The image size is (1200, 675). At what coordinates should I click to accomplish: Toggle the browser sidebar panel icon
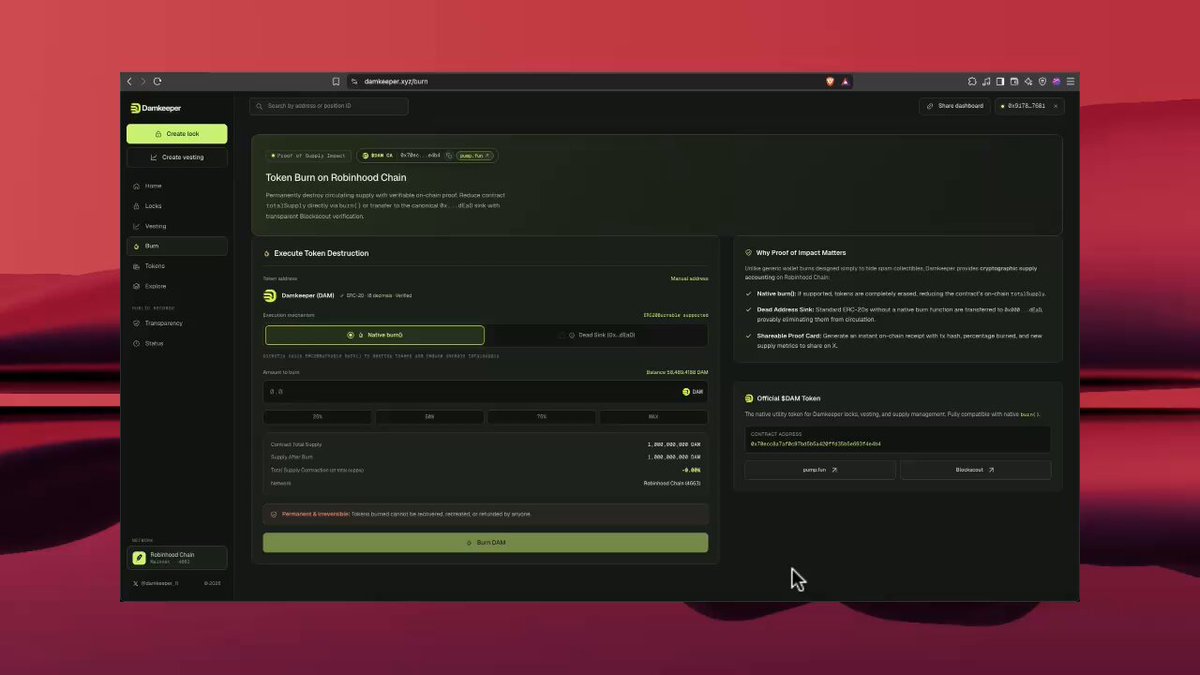pyautogui.click(x=1000, y=81)
